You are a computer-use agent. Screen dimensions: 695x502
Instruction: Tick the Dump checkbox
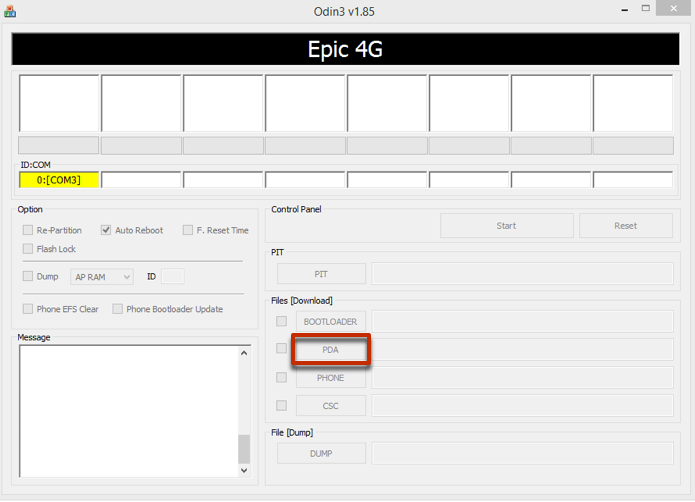point(28,276)
